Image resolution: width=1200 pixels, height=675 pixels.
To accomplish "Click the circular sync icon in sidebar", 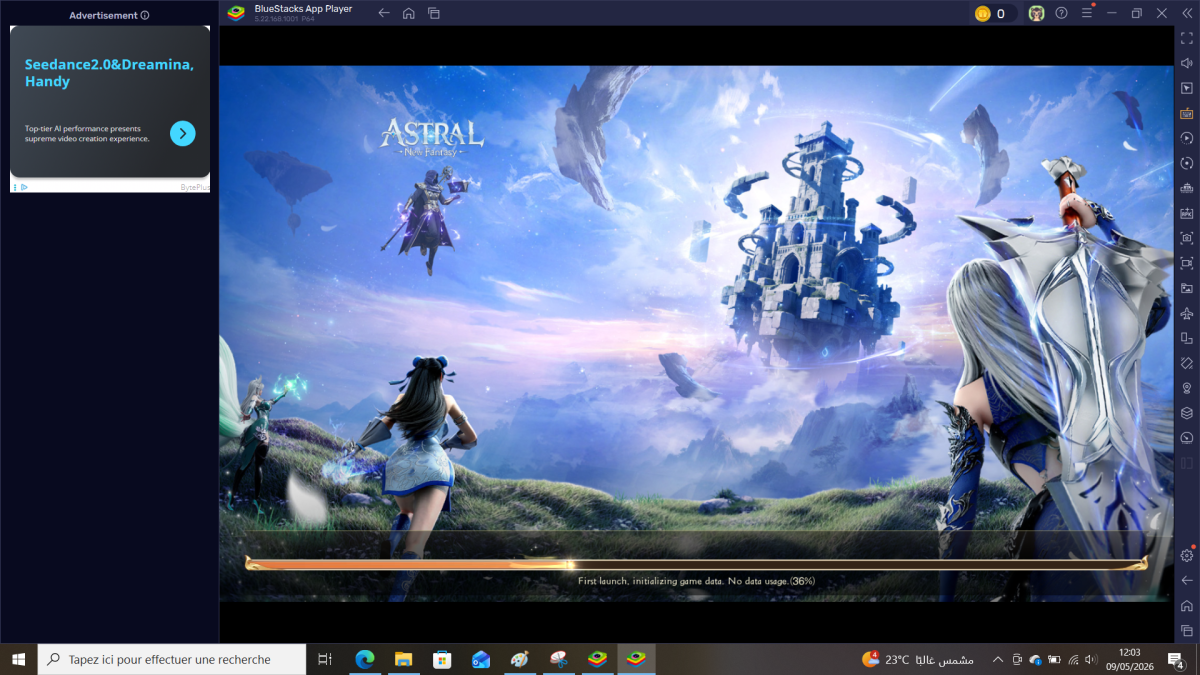I will [x=1186, y=163].
